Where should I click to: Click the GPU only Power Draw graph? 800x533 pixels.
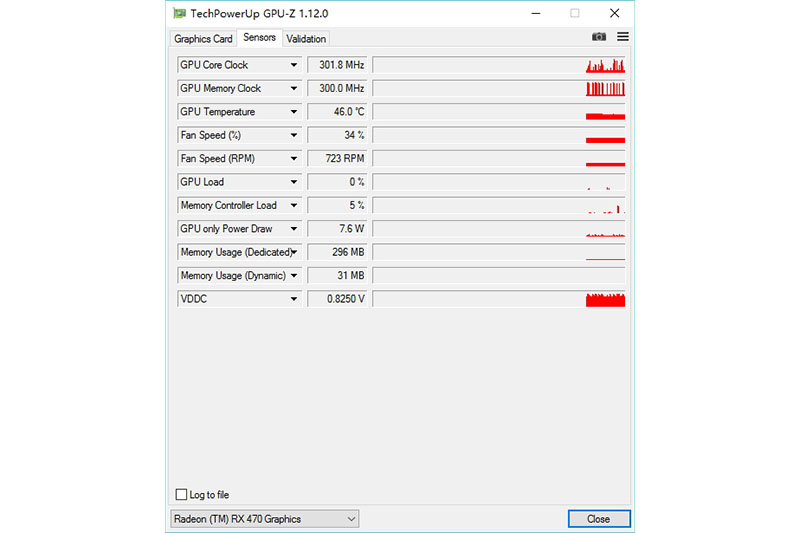click(x=499, y=229)
